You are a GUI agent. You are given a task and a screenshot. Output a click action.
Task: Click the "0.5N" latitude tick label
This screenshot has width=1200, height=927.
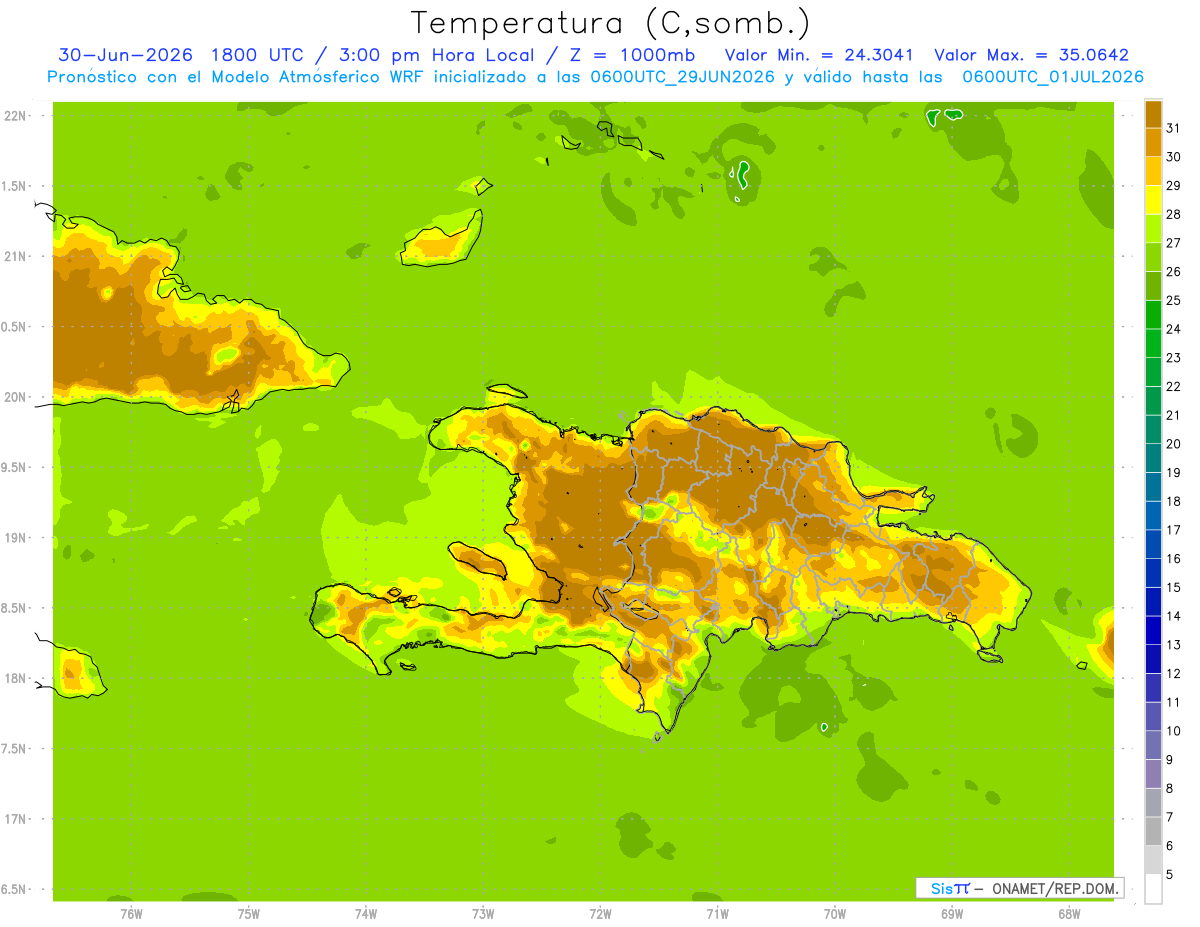pos(15,327)
